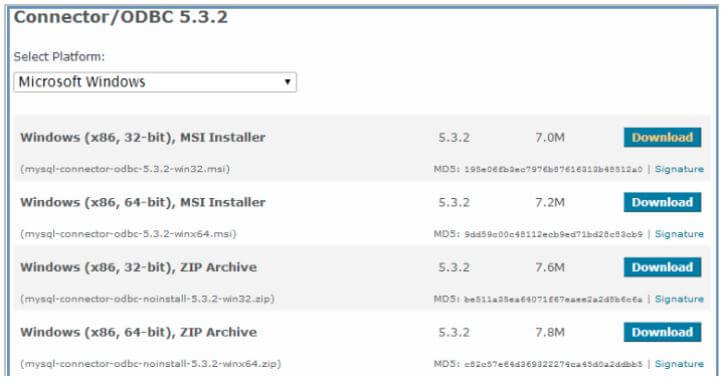Click 'Windows (x86, 64-bit), ZIP Archive' title

(x=138, y=333)
